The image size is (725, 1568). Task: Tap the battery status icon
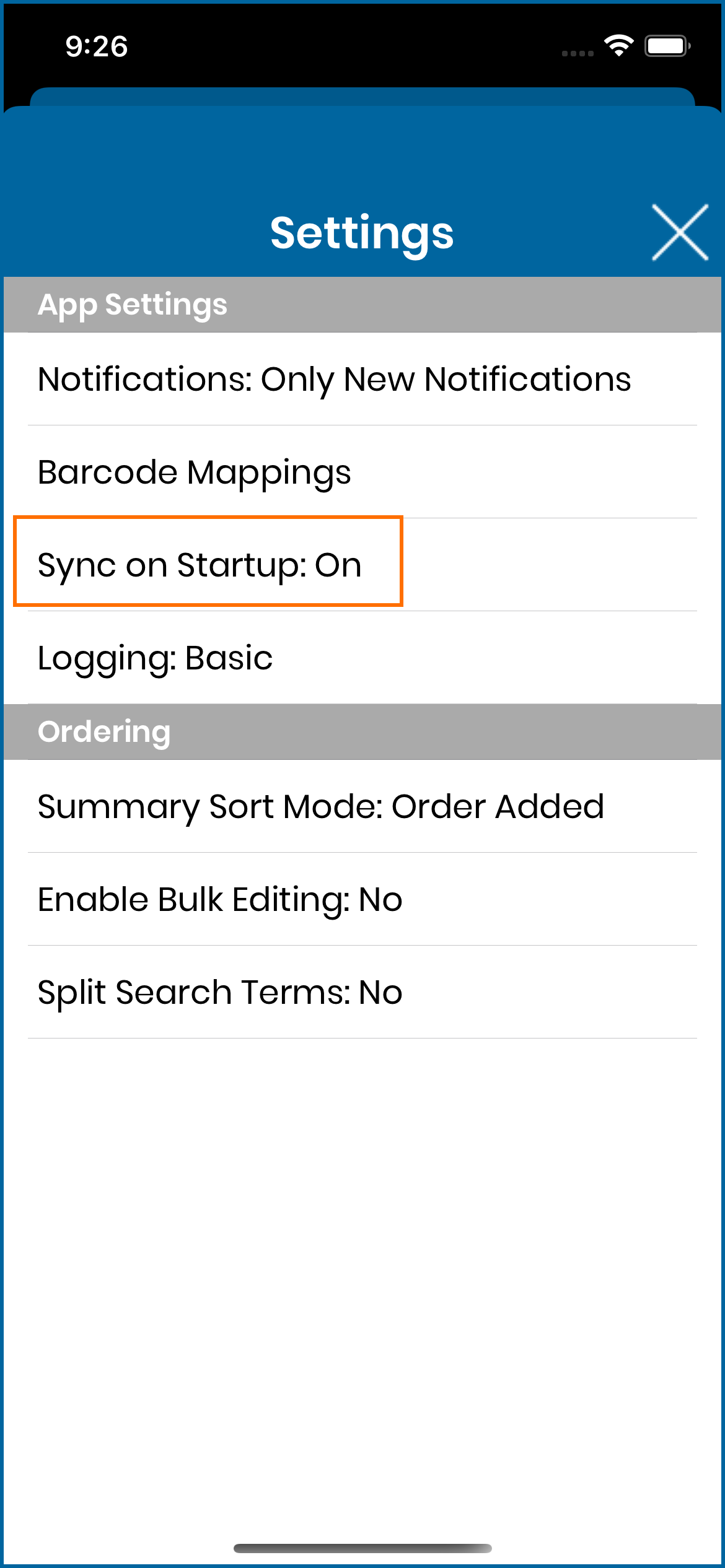coord(667,46)
